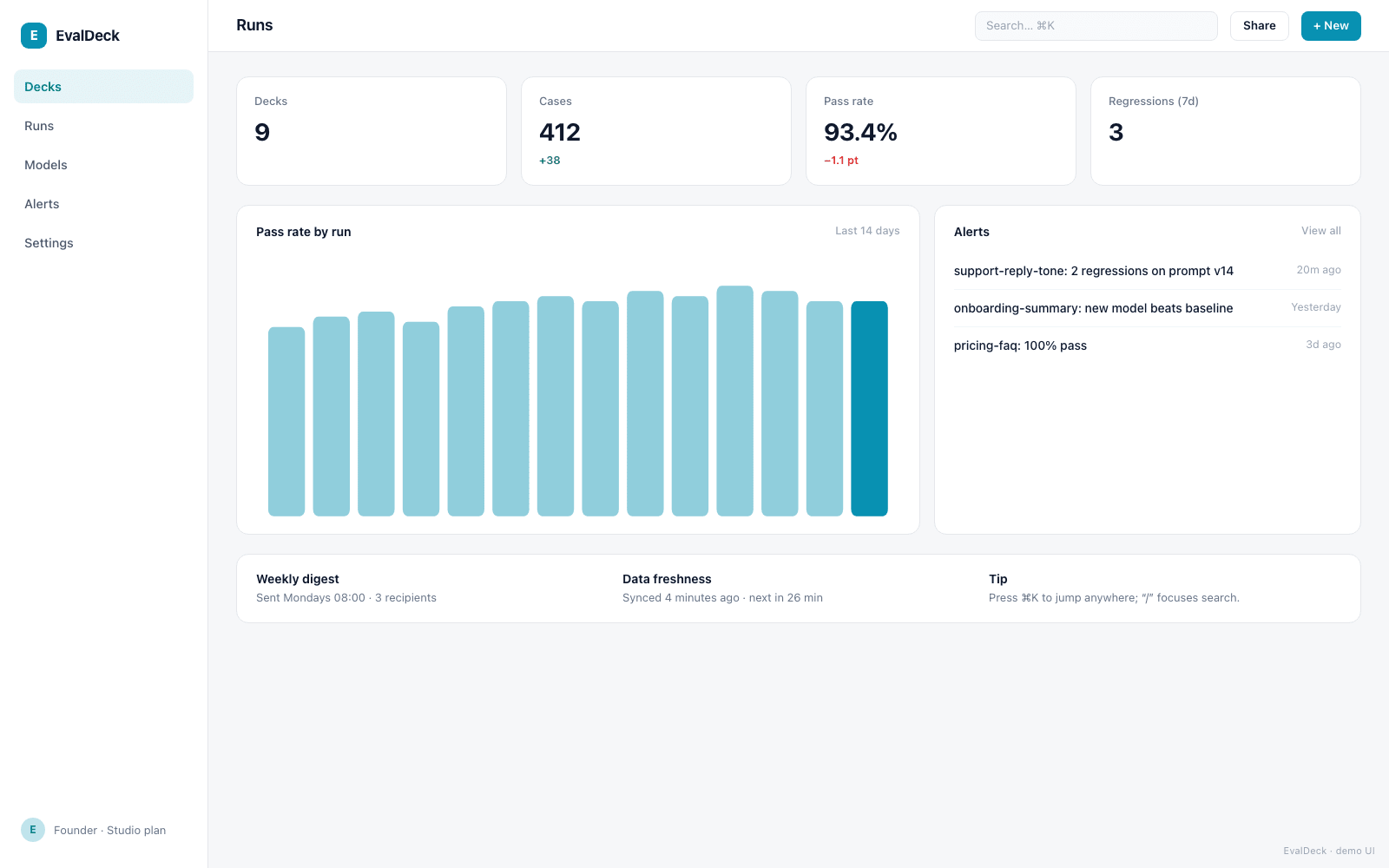
Task: Click the dark highlighted latest run bar
Action: (x=869, y=409)
